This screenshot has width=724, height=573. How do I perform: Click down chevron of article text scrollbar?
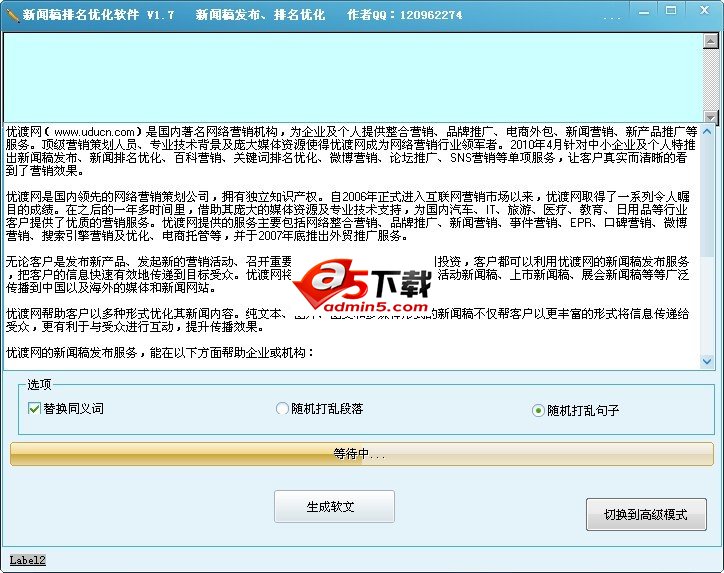(x=706, y=361)
